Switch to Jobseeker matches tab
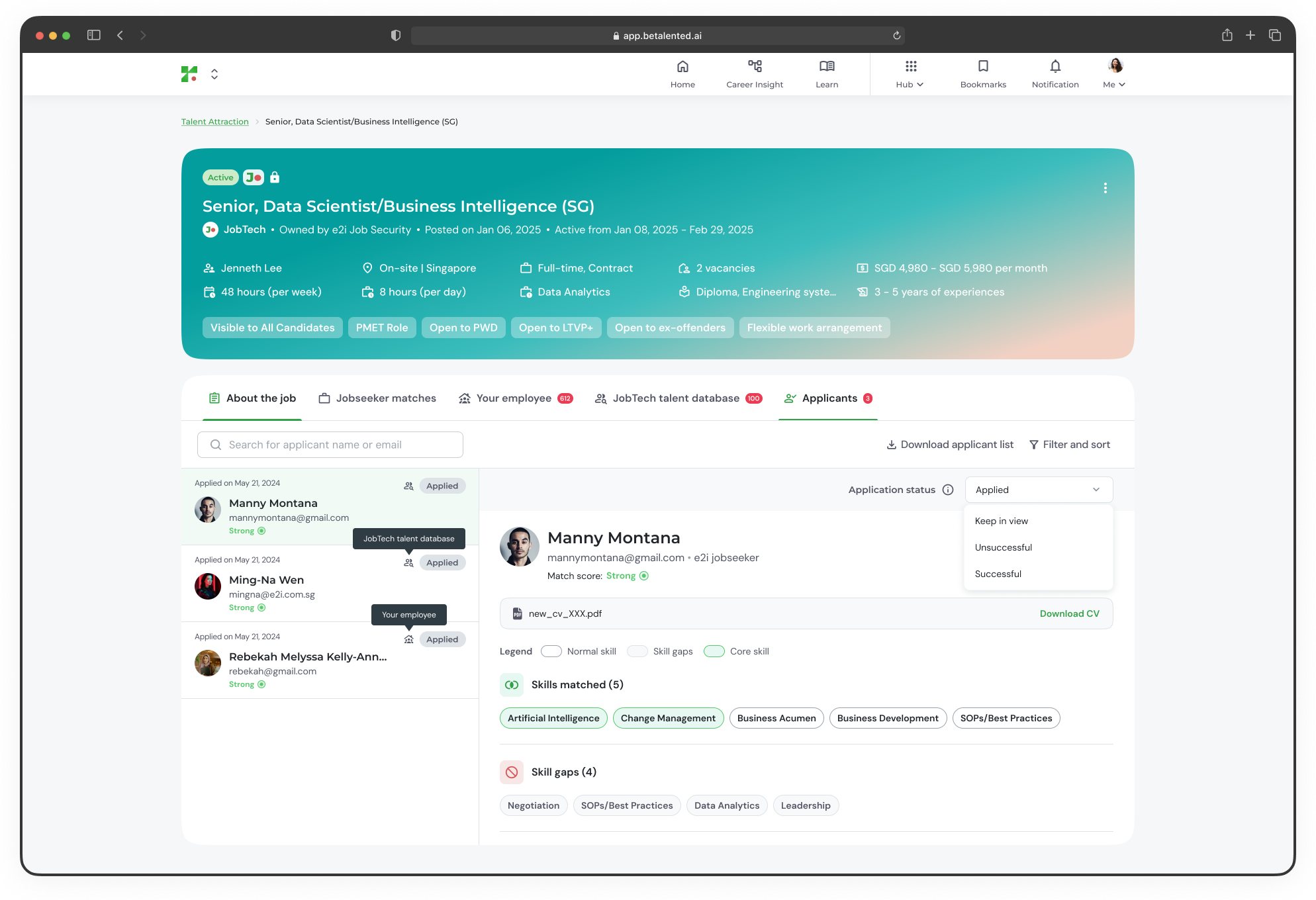1316x900 pixels. tap(377, 398)
